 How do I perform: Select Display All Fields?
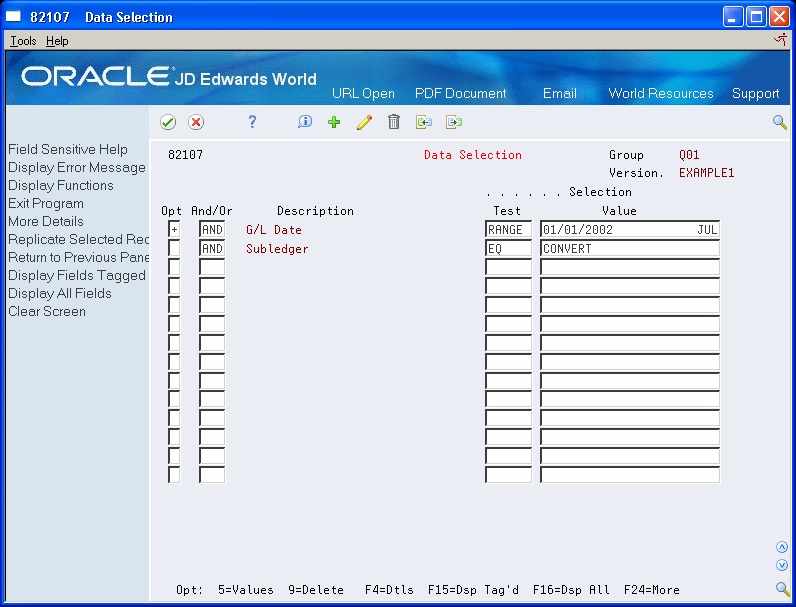pos(60,293)
